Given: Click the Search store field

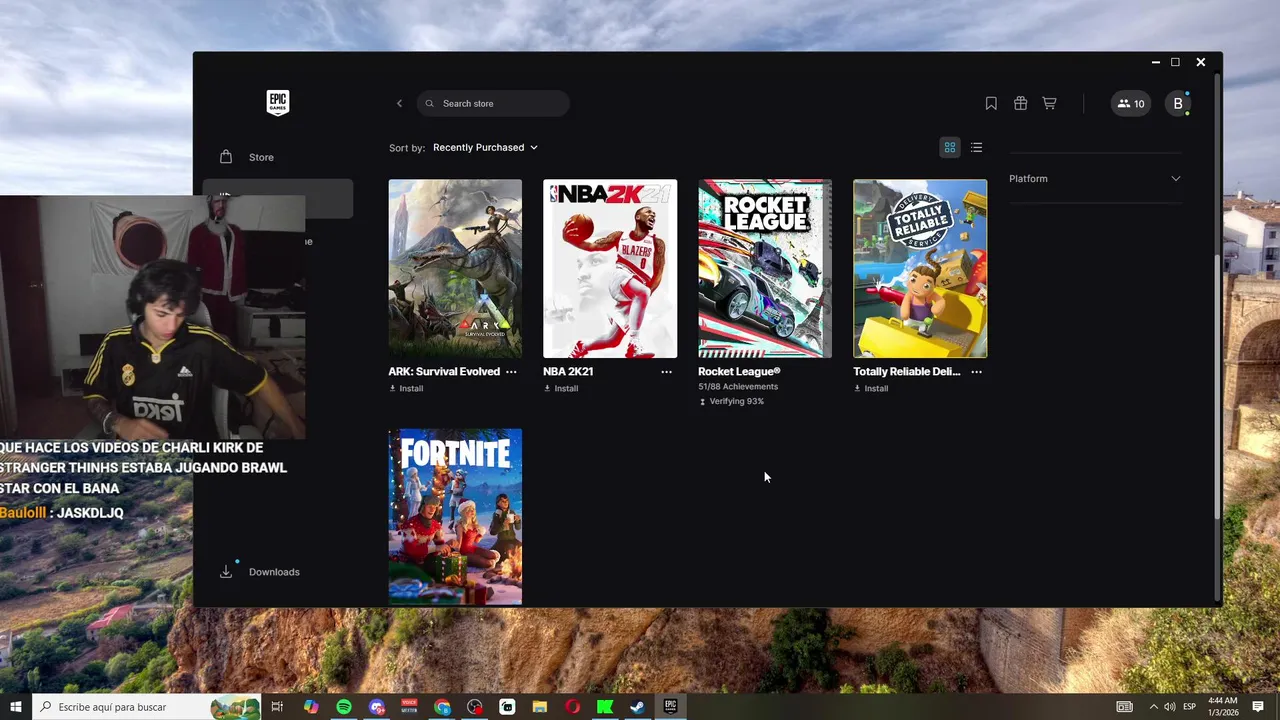Looking at the screenshot, I should [493, 103].
